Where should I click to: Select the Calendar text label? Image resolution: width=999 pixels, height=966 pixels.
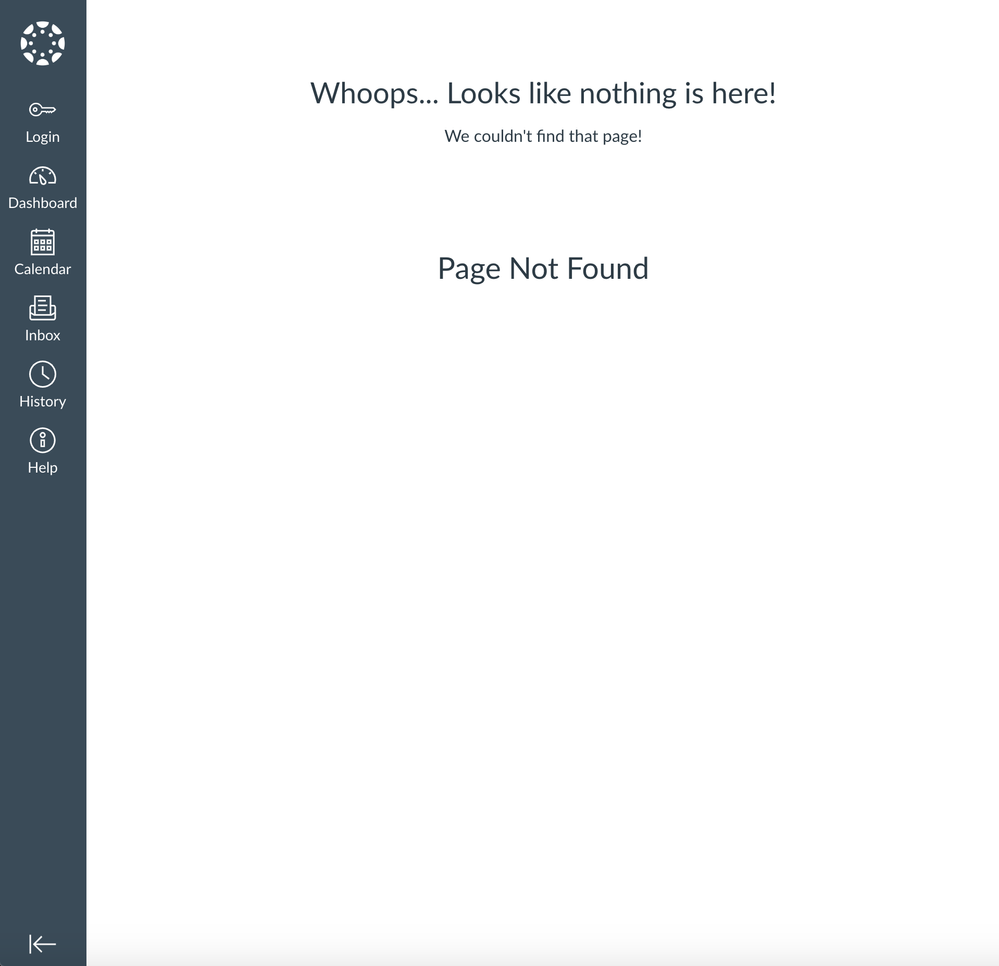coord(42,269)
